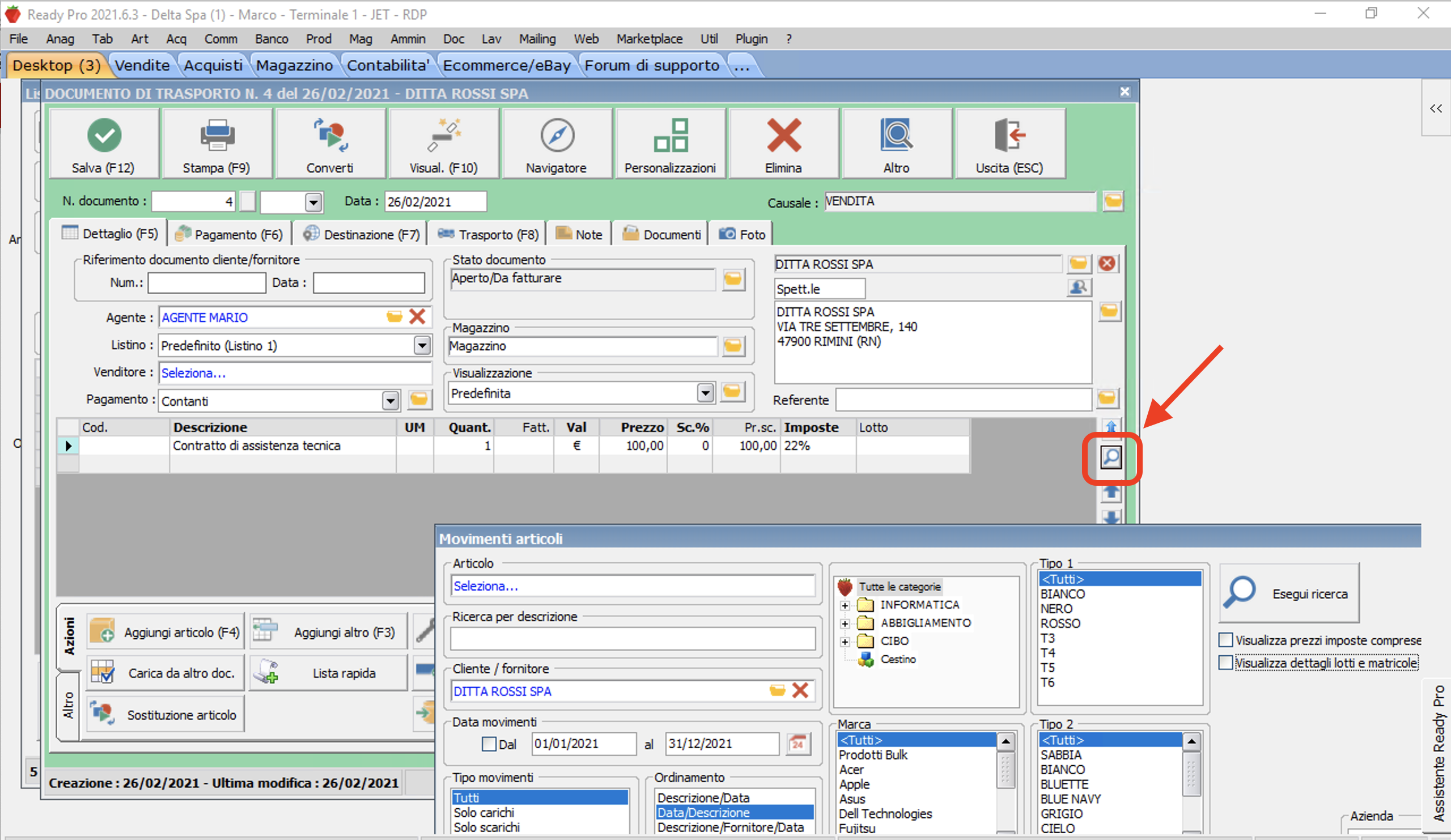Viewport: 1451px width, 840px height.
Task: Expand the CIBO category node
Action: tap(845, 642)
